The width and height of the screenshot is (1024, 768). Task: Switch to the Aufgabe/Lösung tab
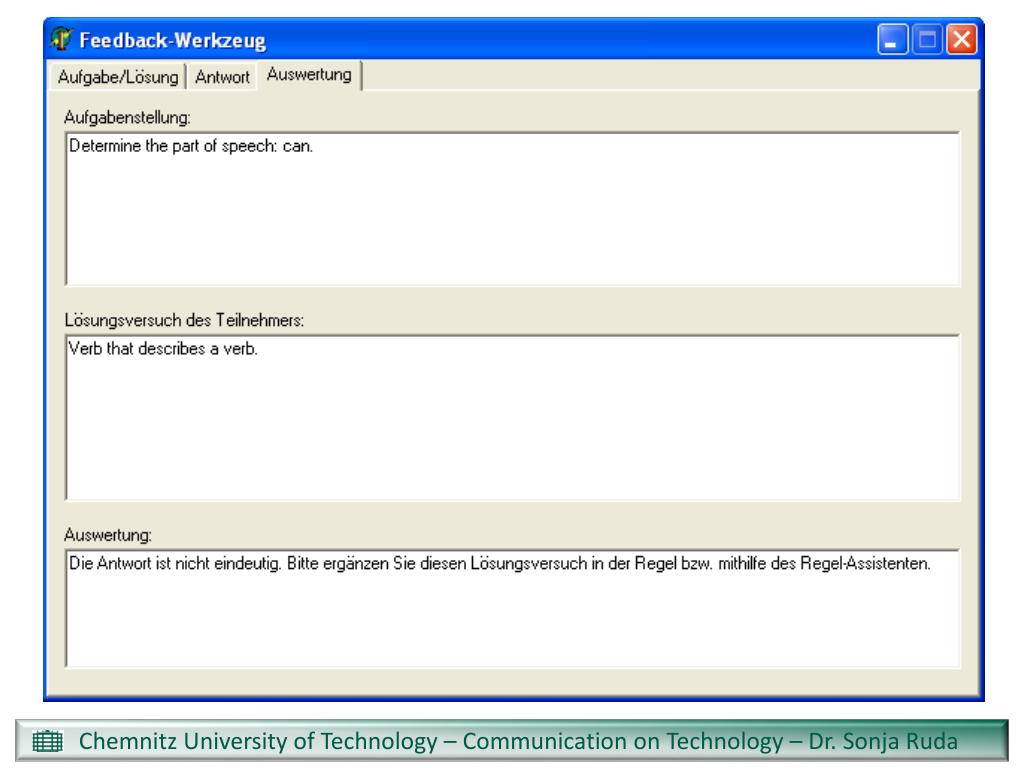click(x=118, y=77)
